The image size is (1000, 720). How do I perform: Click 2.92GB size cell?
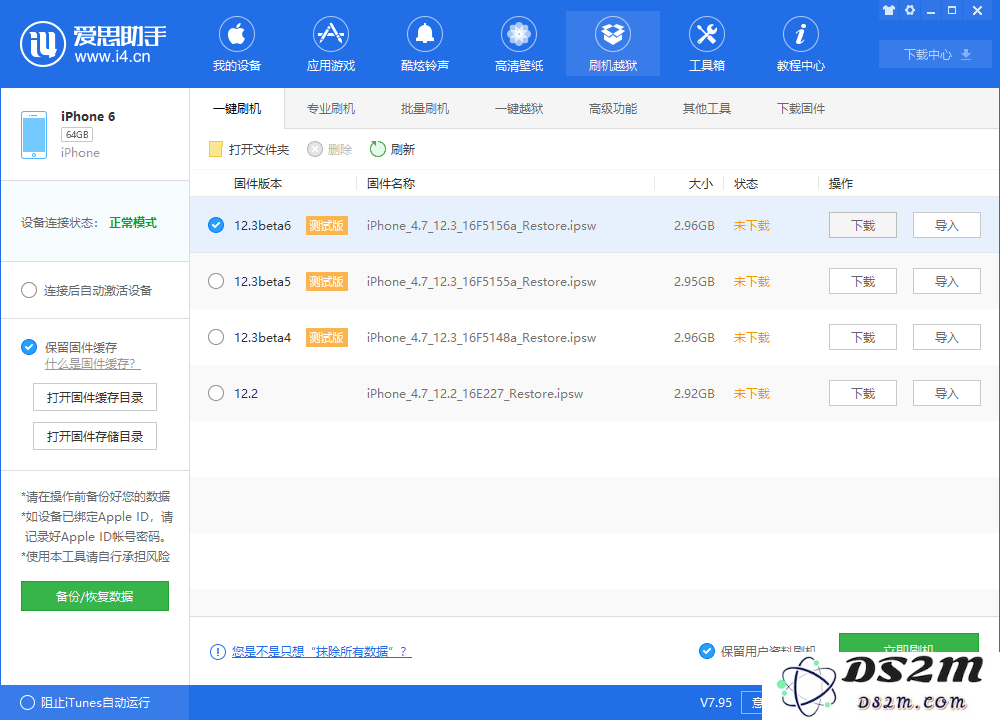pyautogui.click(x=695, y=393)
